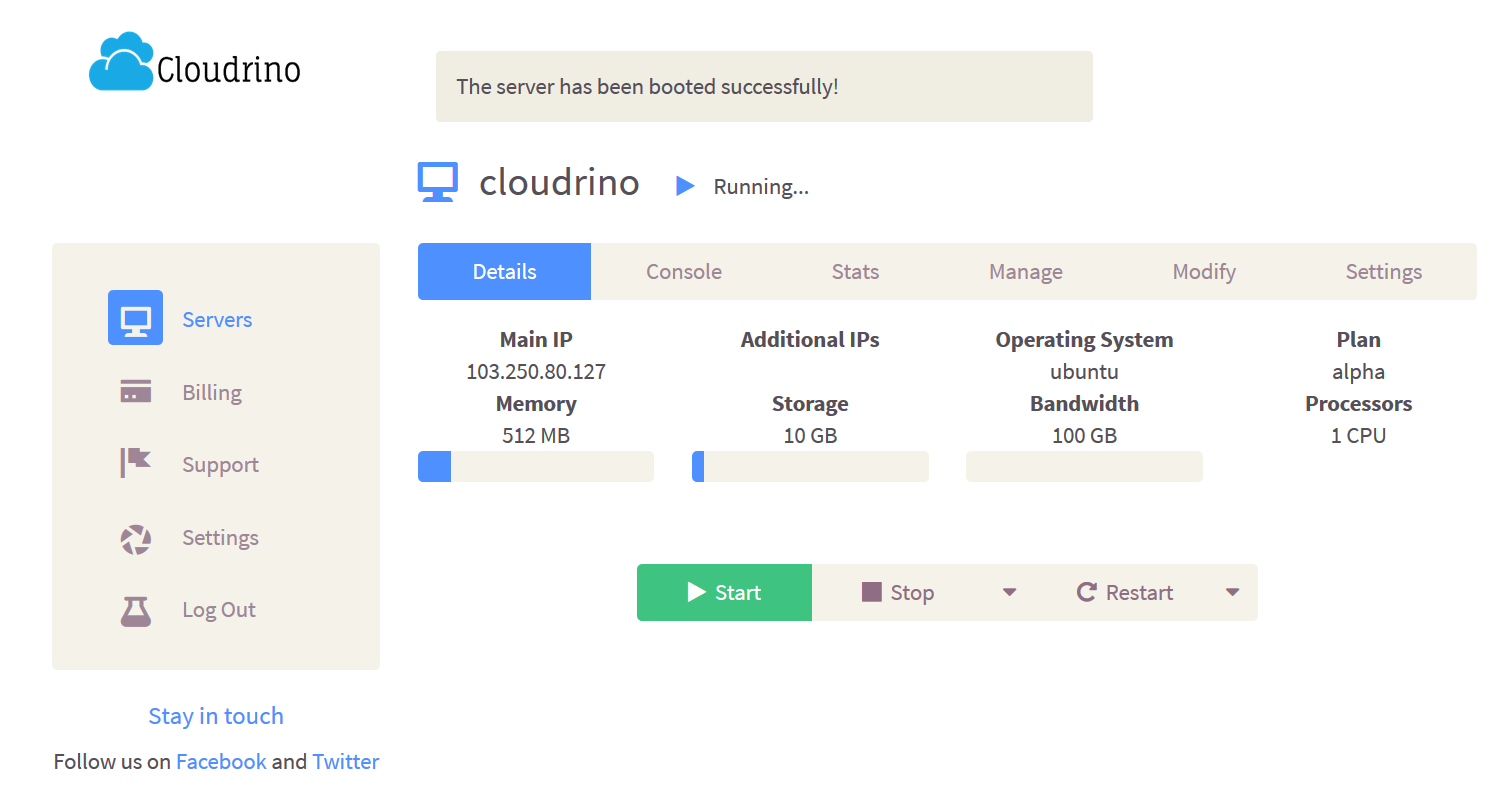The width and height of the screenshot is (1489, 793).
Task: Expand the Stop button dropdown arrow
Action: pos(1009,593)
